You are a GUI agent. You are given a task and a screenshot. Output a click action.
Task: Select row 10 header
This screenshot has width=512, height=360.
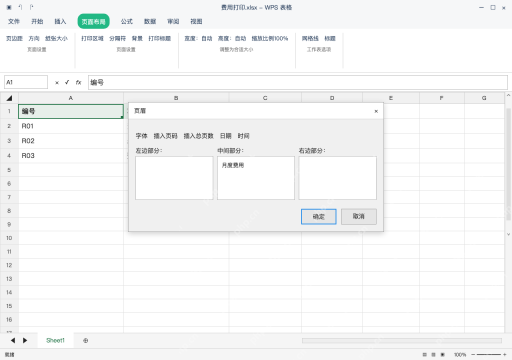[x=9, y=238]
